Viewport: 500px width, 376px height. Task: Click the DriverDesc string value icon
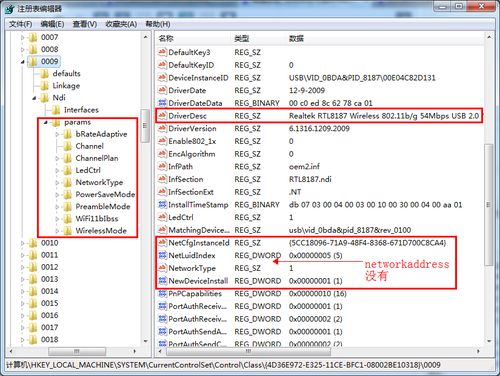coord(162,116)
